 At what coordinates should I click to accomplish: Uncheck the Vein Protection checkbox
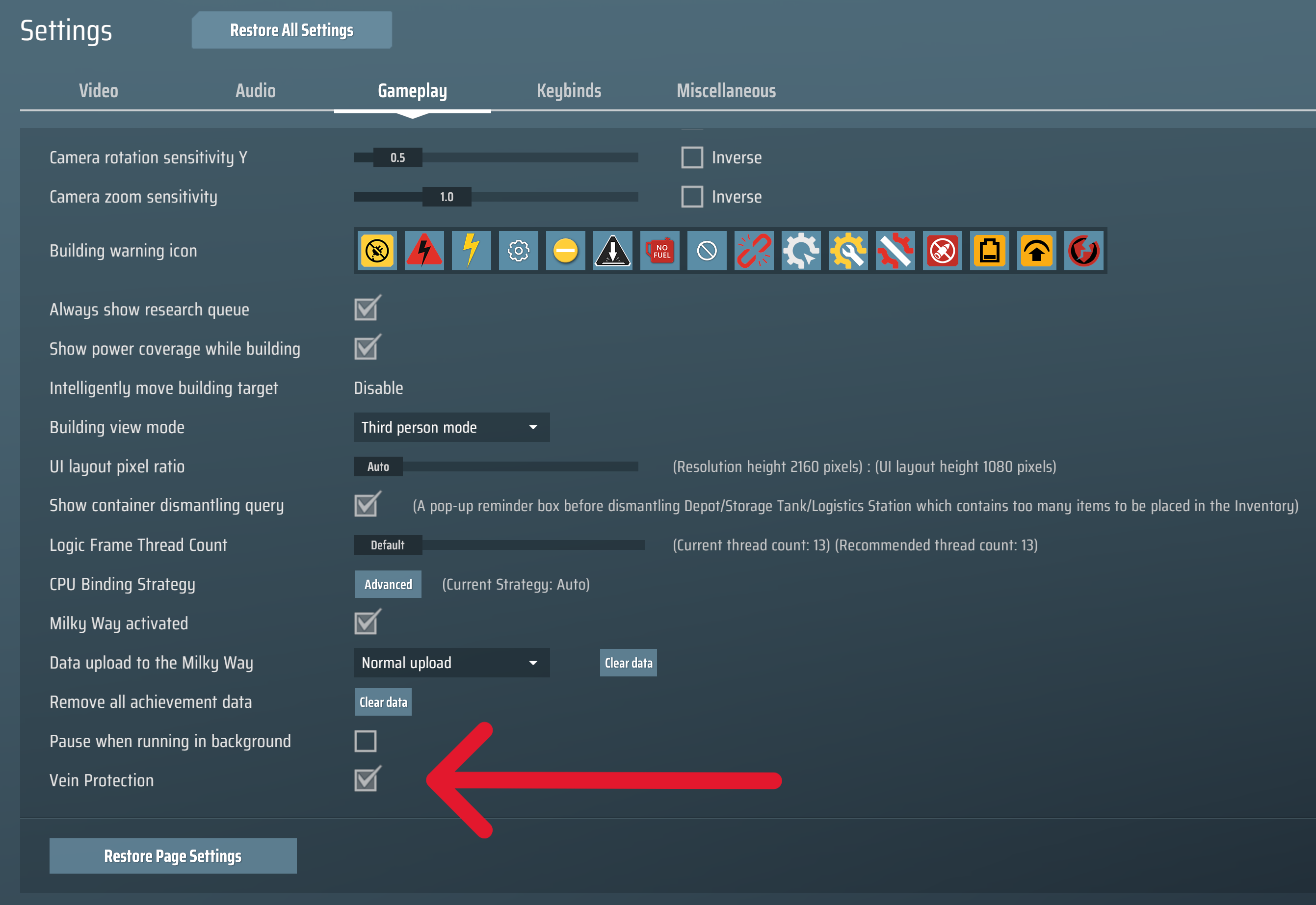367,779
